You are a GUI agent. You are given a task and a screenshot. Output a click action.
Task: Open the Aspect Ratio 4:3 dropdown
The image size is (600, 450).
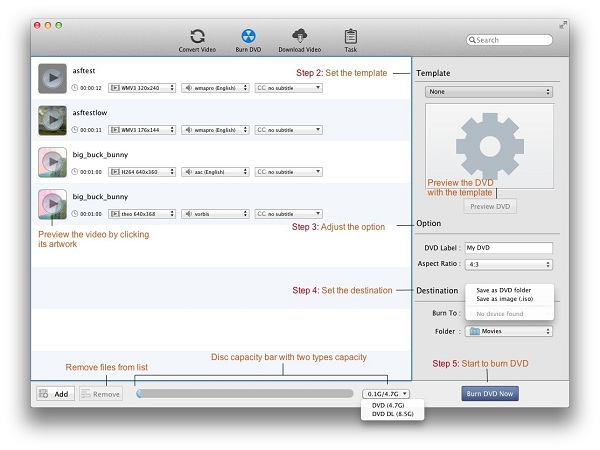(509, 264)
